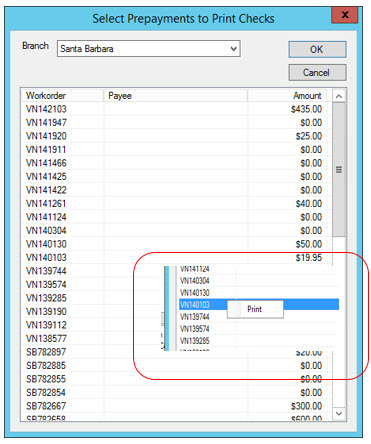Click VN139285 in the inset list

tap(195, 341)
